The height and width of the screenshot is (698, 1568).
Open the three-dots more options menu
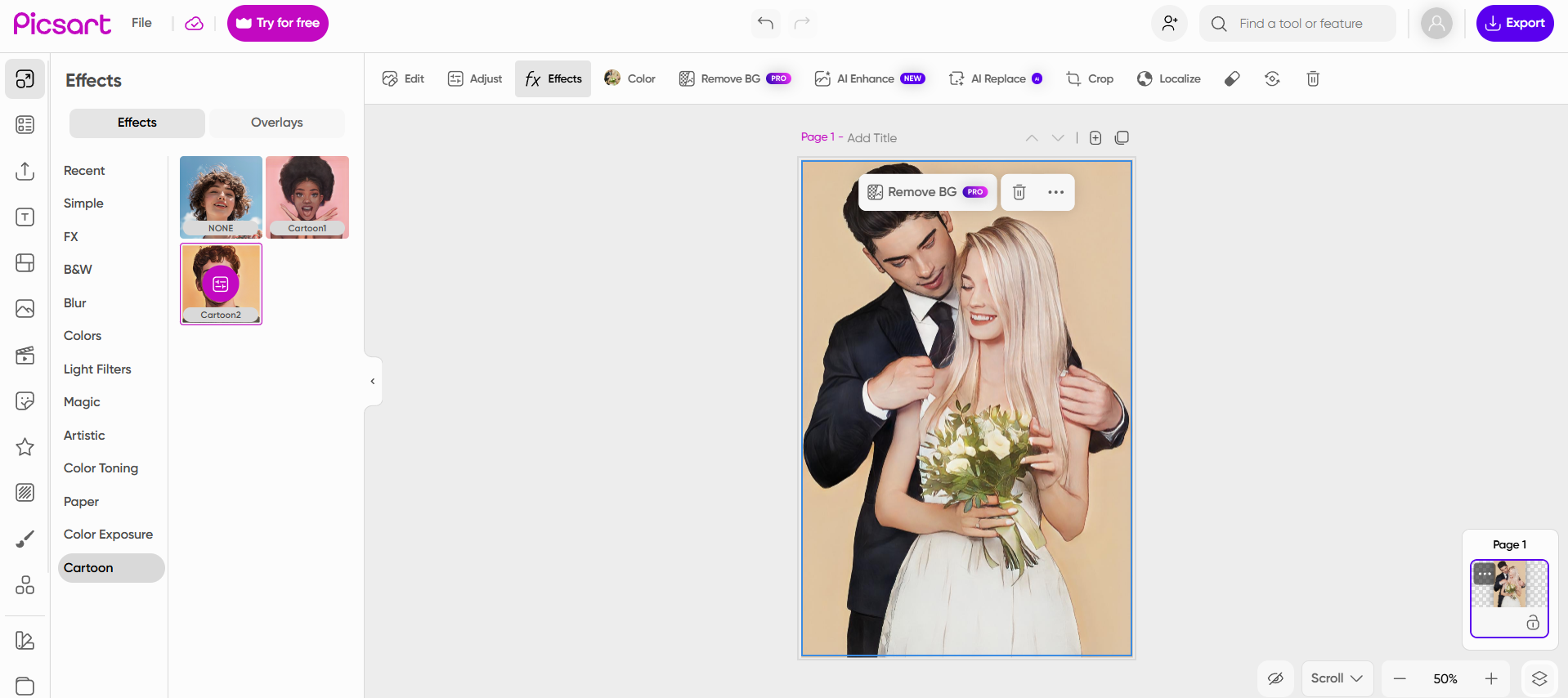point(1055,192)
